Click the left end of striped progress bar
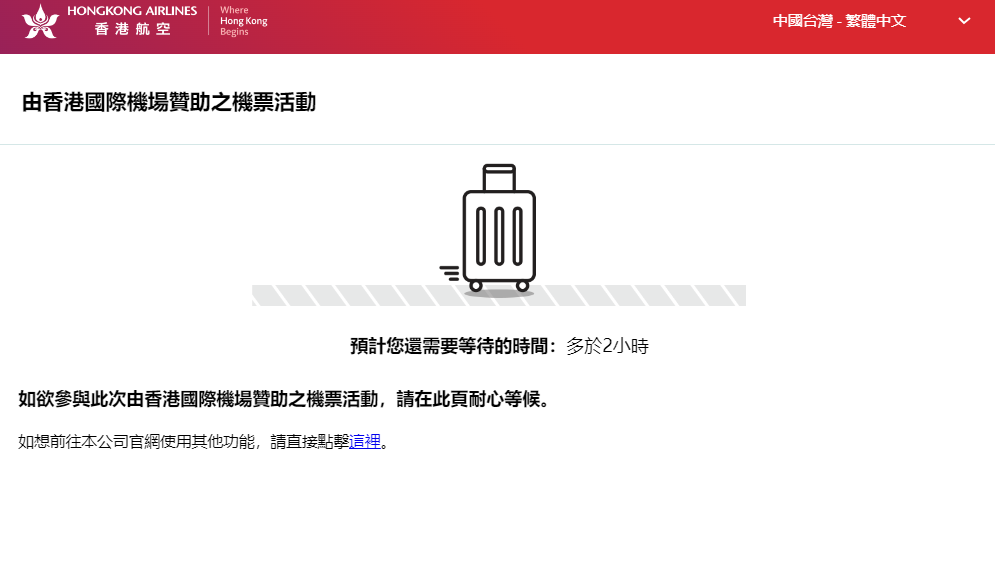995x564 pixels. (260, 295)
